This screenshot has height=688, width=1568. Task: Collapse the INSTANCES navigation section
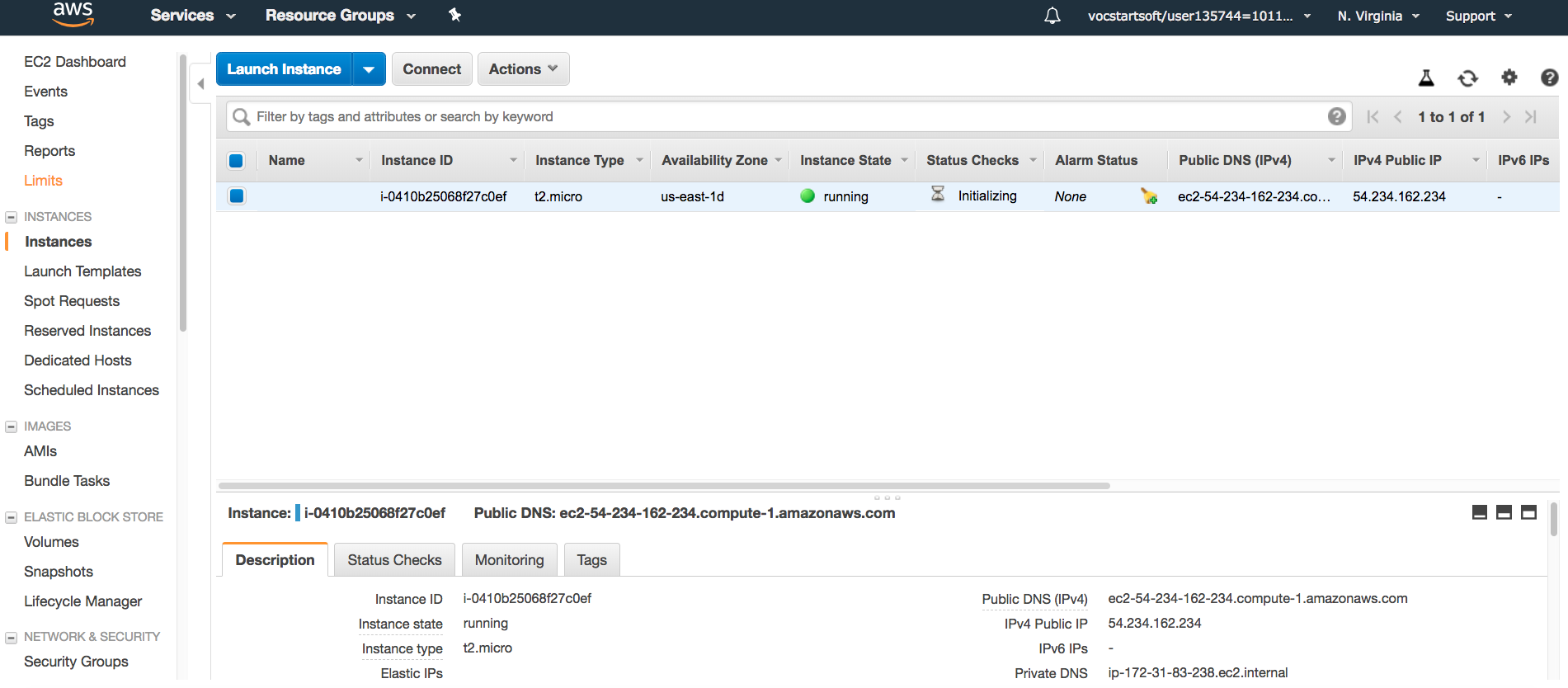(x=11, y=217)
